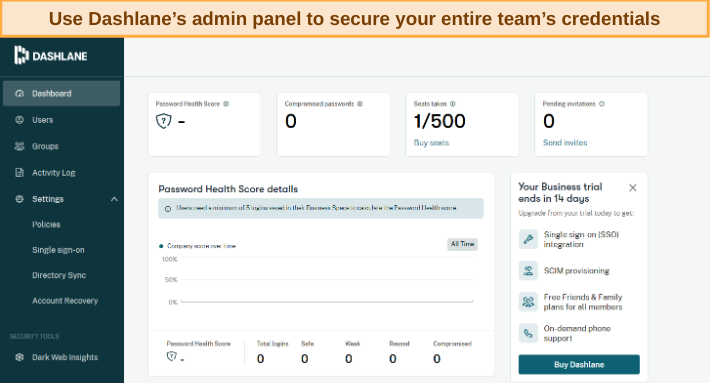
Task: Open the All Time range dropdown
Action: coord(462,244)
